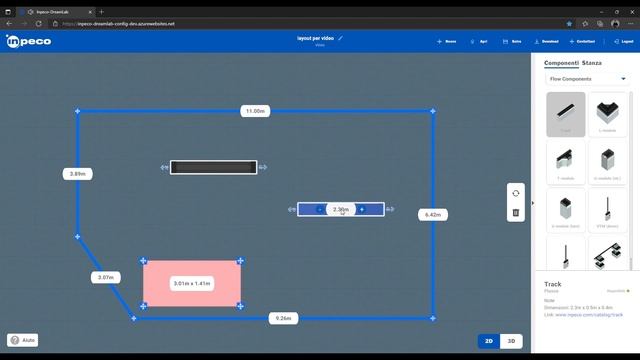The image size is (640, 360).
Task: Click the Apri open button in header
Action: [x=479, y=41]
